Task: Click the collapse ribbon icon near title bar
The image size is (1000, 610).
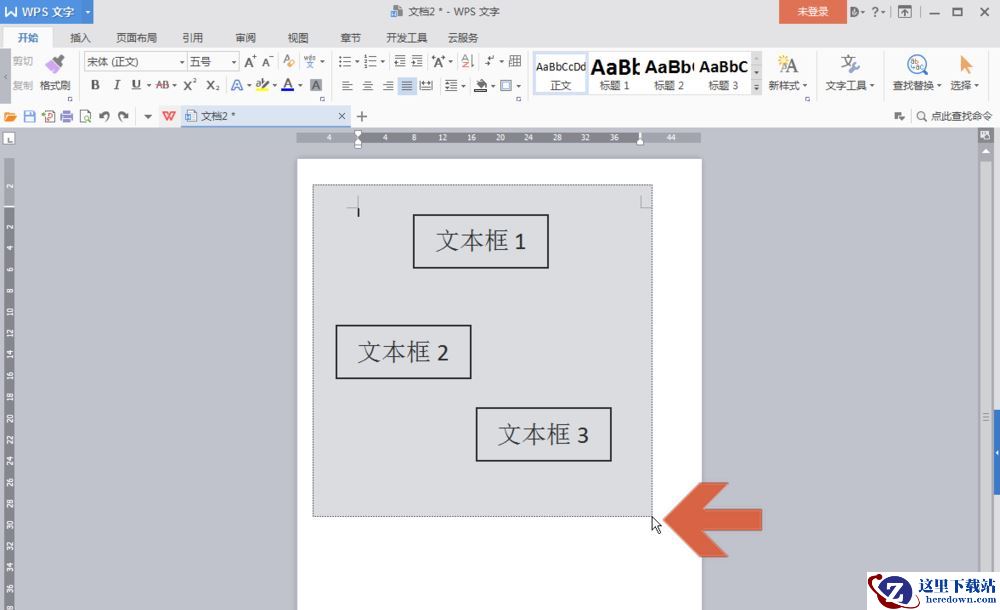Action: tap(904, 11)
